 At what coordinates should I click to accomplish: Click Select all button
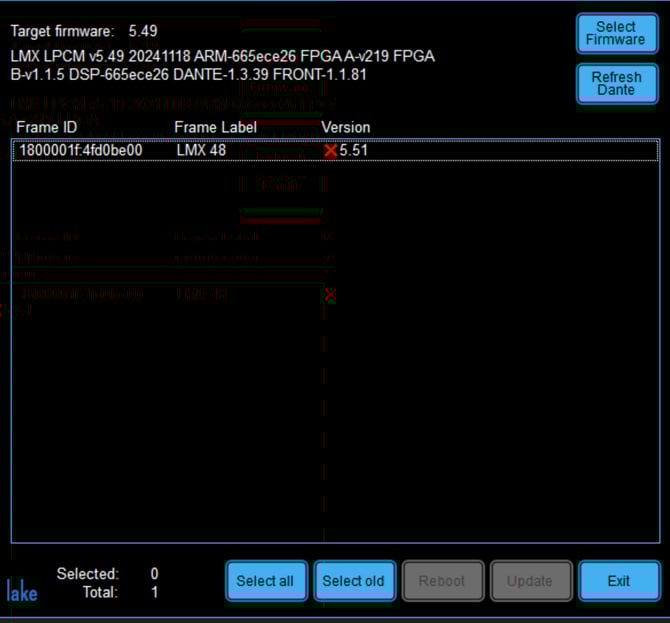coord(267,581)
